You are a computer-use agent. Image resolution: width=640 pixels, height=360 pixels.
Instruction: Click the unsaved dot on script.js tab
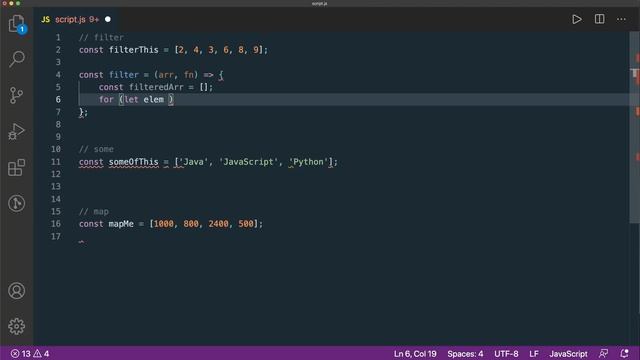click(x=108, y=19)
